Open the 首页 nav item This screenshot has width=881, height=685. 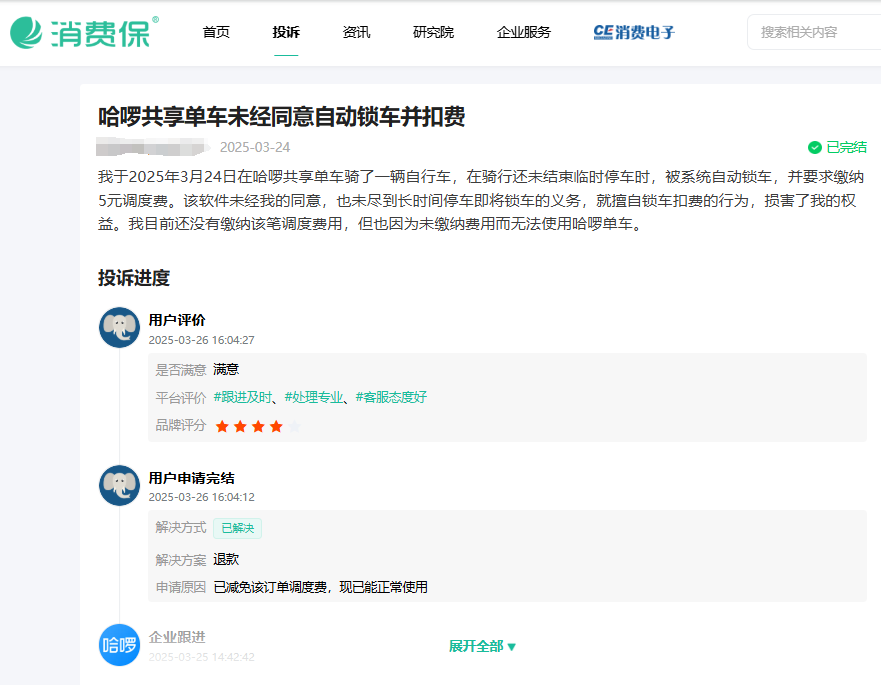(x=216, y=33)
